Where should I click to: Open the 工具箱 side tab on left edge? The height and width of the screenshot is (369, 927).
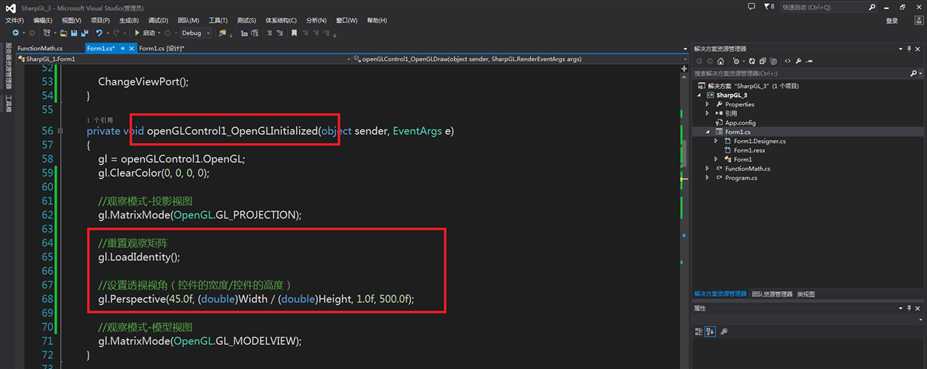point(9,103)
